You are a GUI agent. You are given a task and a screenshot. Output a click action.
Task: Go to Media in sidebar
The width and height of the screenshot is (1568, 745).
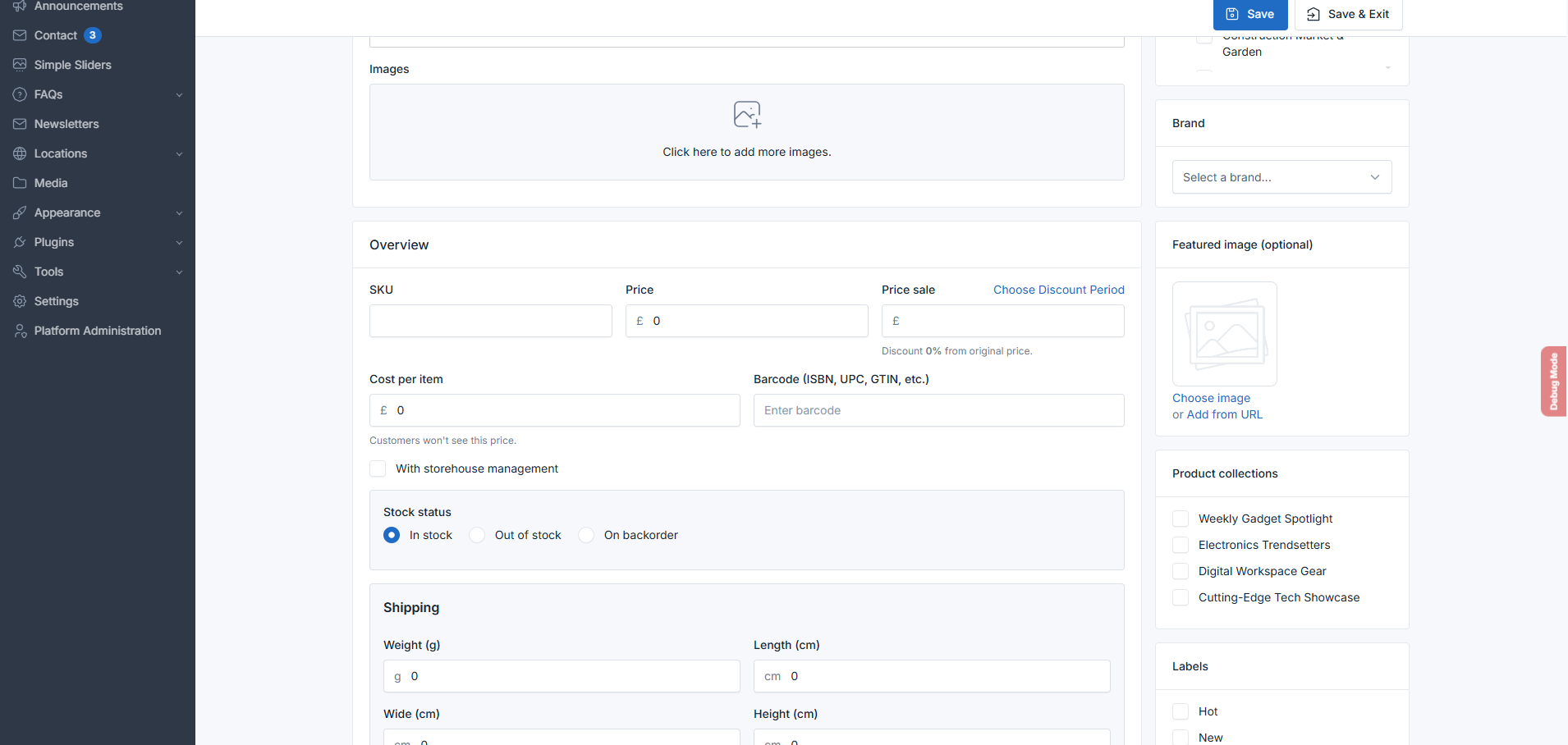[x=98, y=183]
